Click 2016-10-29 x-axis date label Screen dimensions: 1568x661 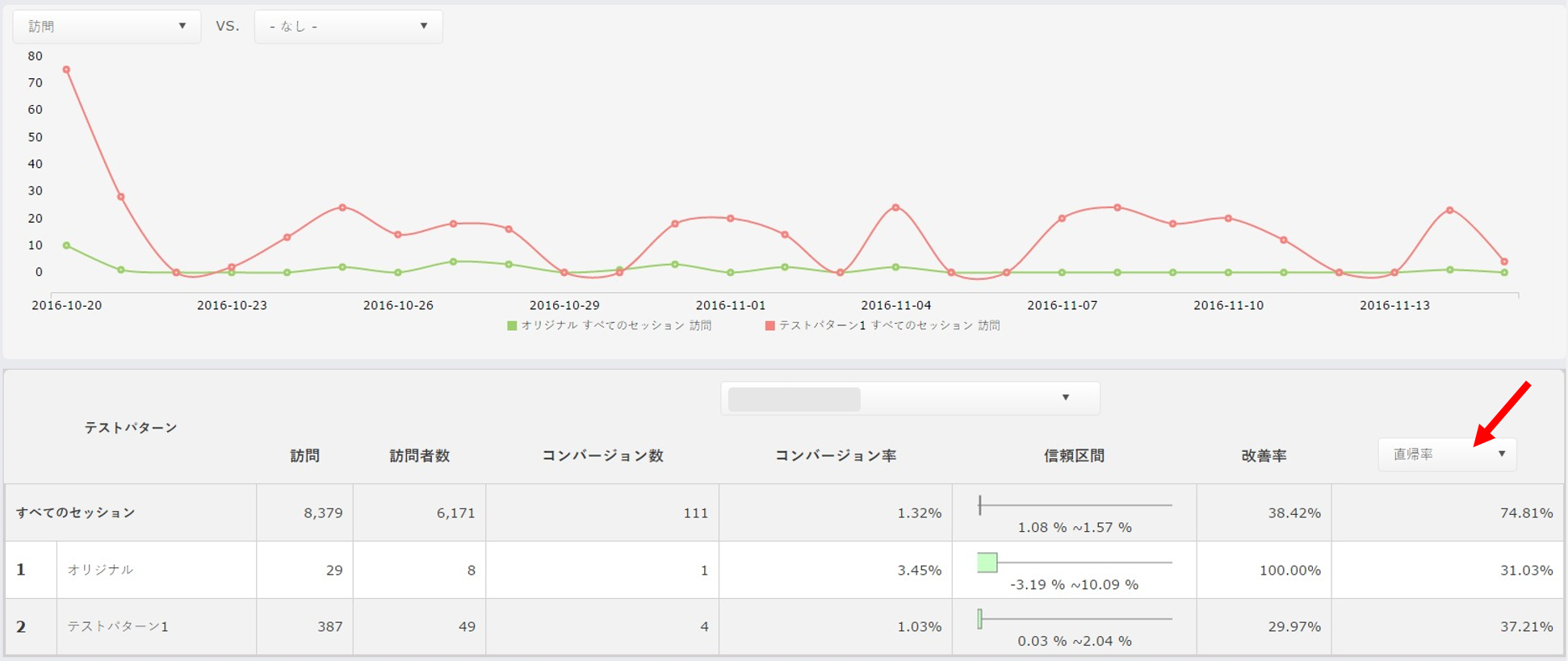coord(564,305)
